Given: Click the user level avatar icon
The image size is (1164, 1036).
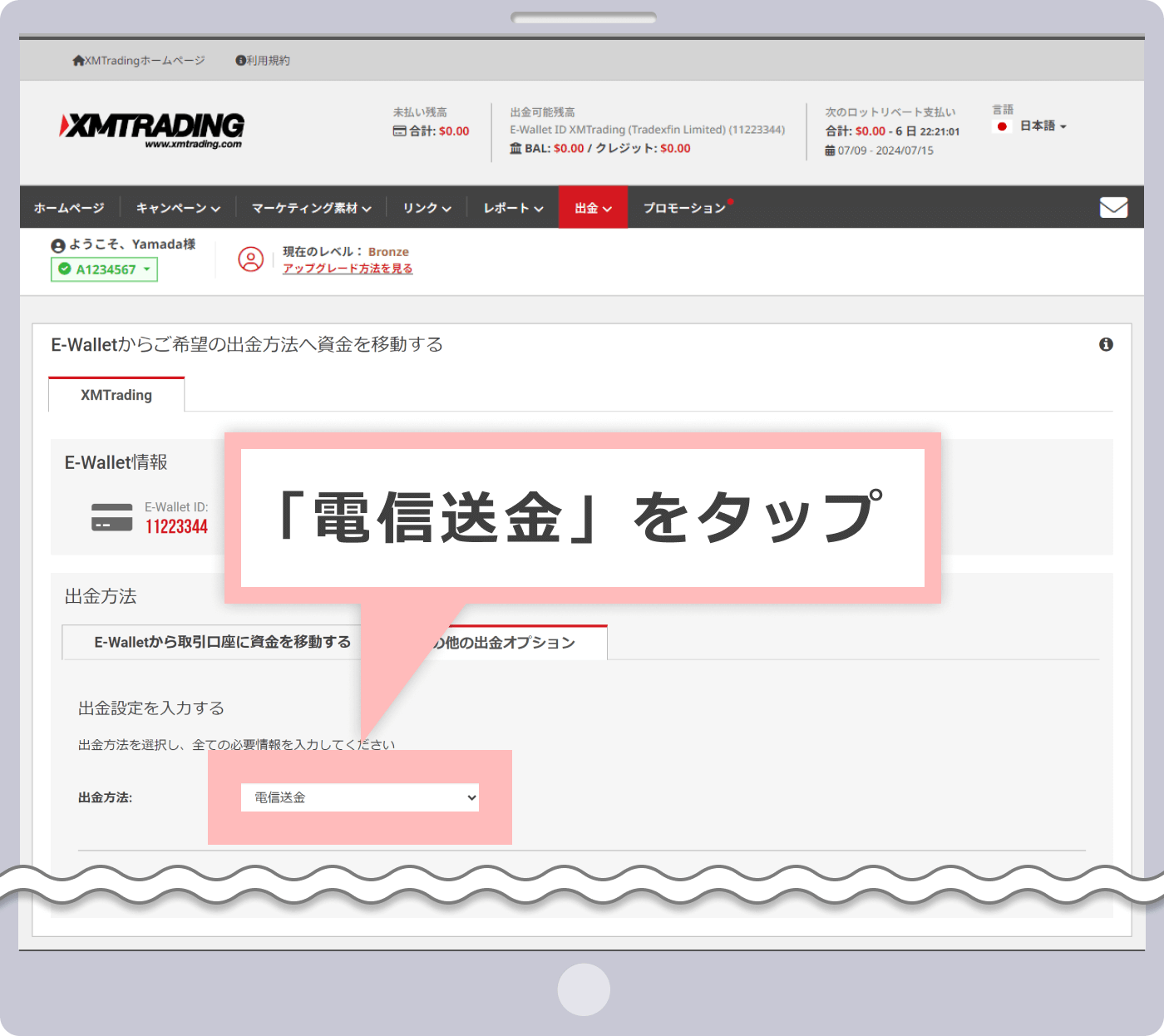Looking at the screenshot, I should coord(251,259).
